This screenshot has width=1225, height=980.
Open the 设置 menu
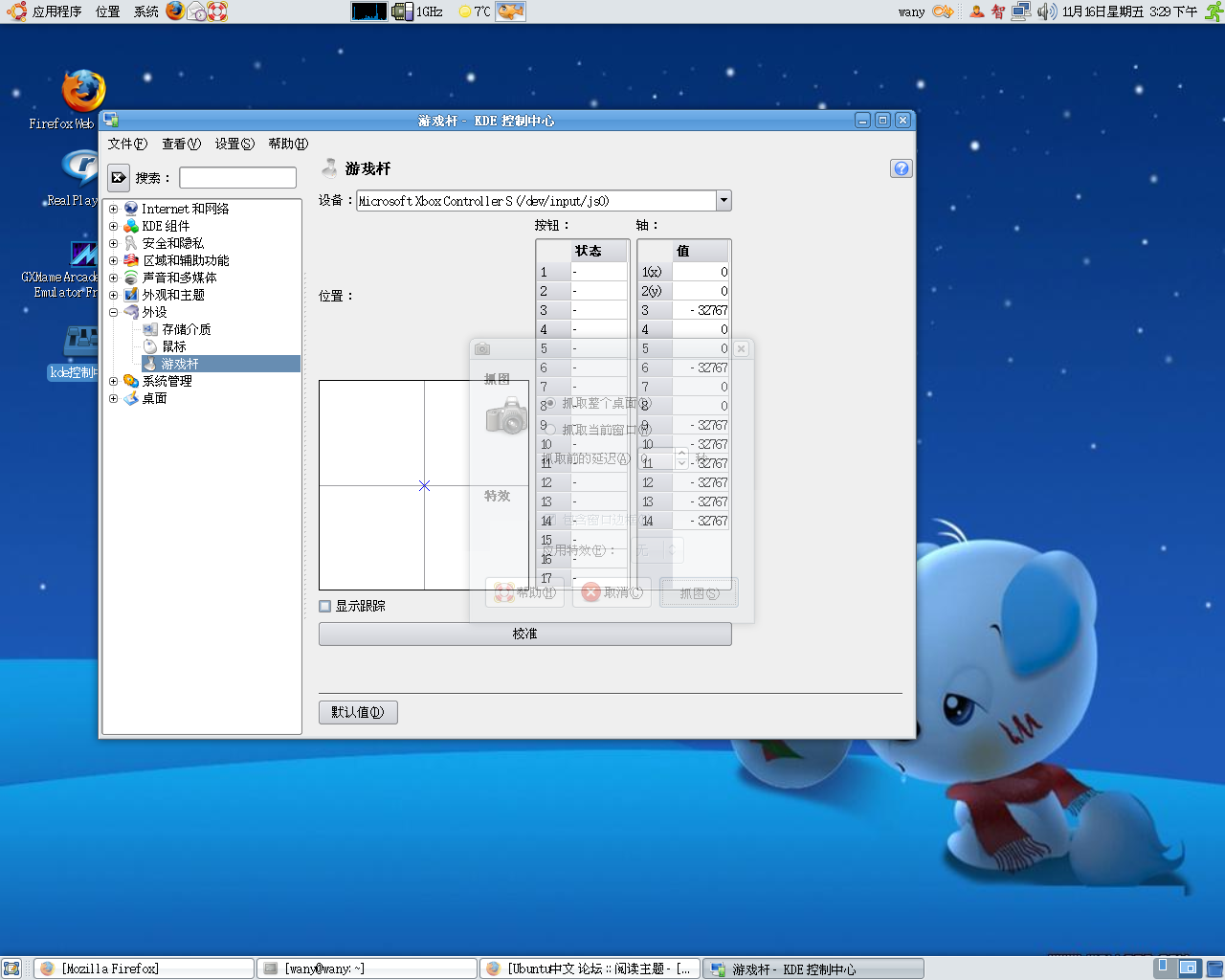(234, 144)
